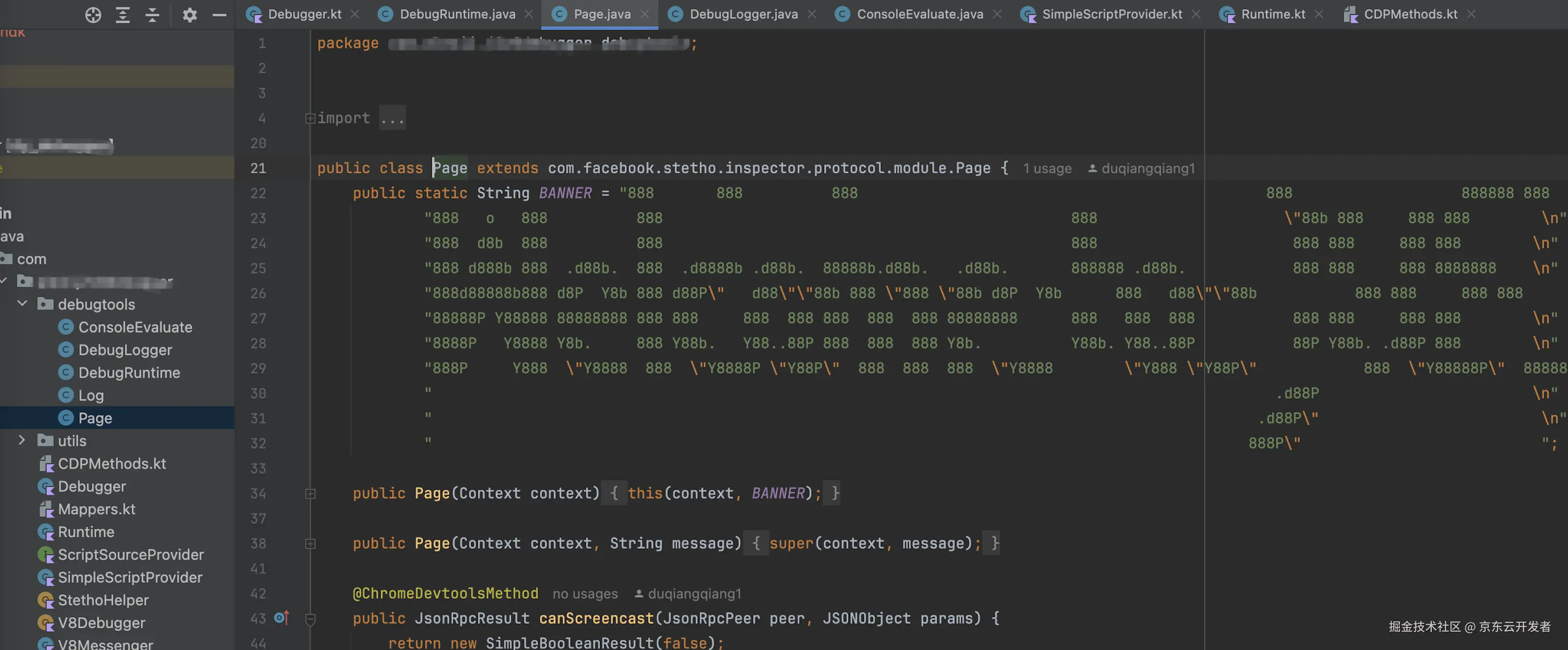Hide the project panel with minus icon
The height and width of the screenshot is (650, 1568).
point(219,15)
